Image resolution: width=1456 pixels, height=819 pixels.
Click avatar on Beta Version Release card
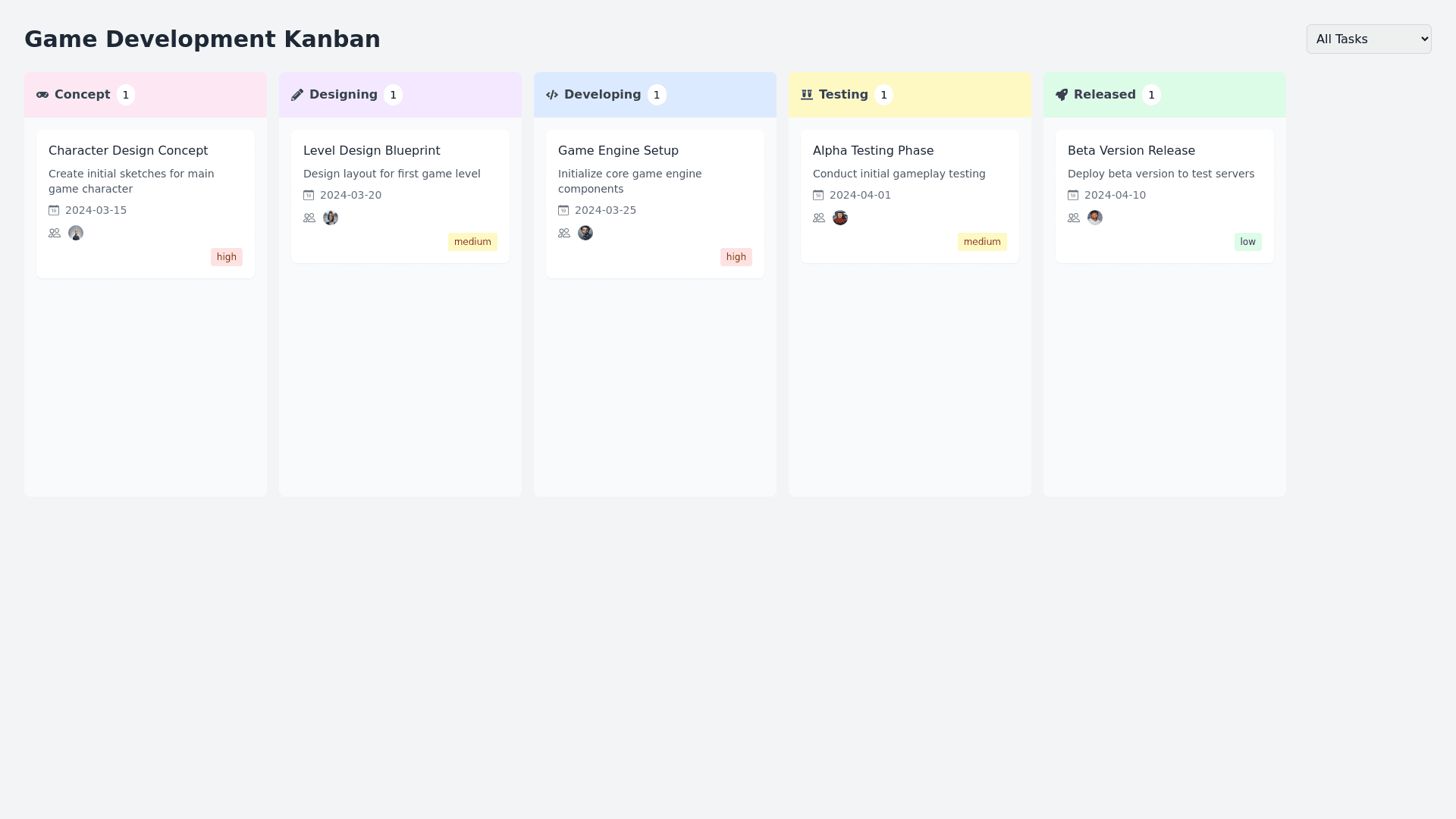tap(1095, 218)
